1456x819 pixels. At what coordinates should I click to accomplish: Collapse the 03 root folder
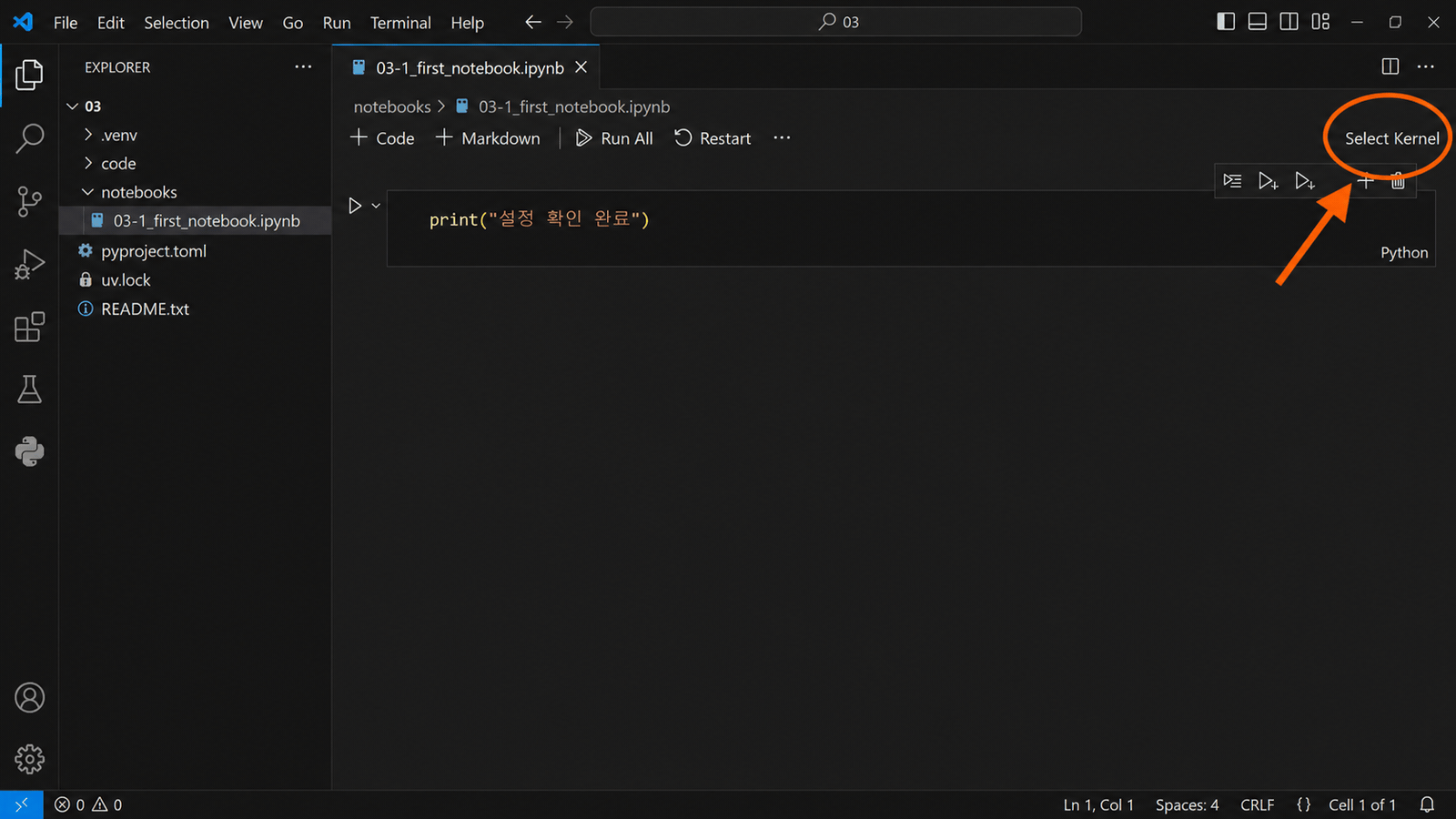pyautogui.click(x=73, y=106)
